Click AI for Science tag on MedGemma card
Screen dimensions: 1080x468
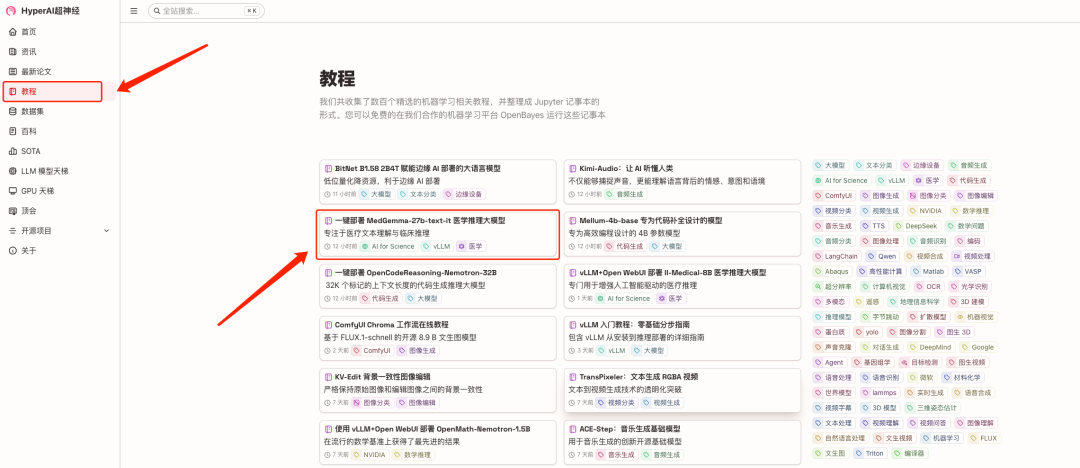[x=388, y=246]
